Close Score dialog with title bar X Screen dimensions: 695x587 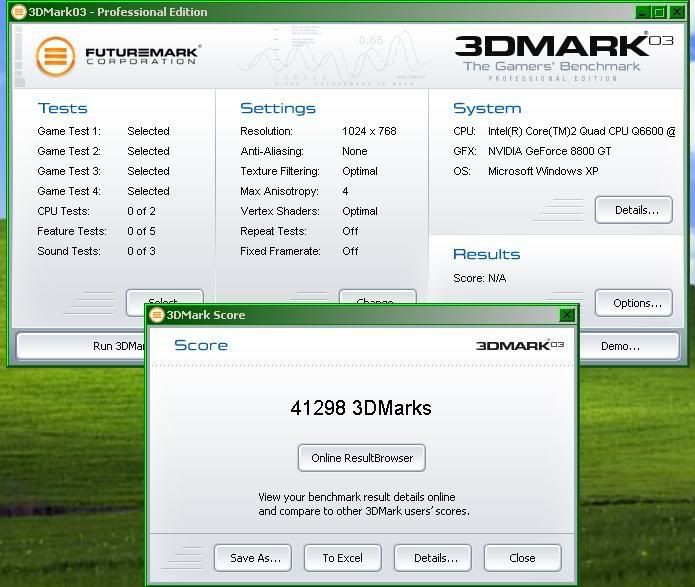point(567,315)
